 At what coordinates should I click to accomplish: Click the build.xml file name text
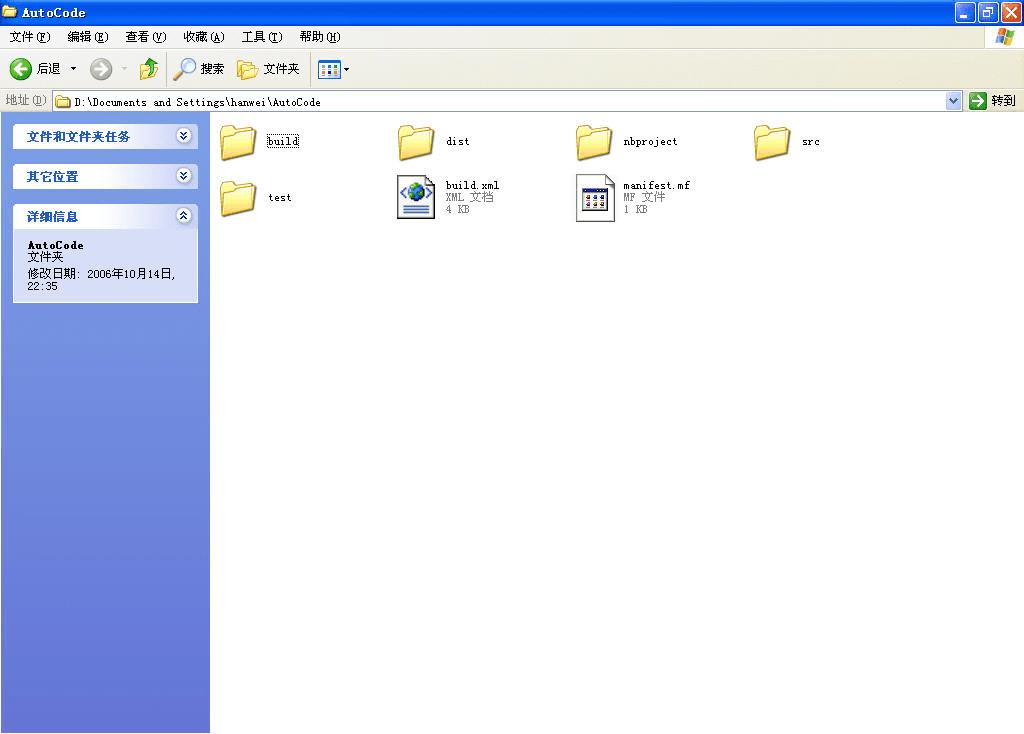pyautogui.click(x=472, y=185)
